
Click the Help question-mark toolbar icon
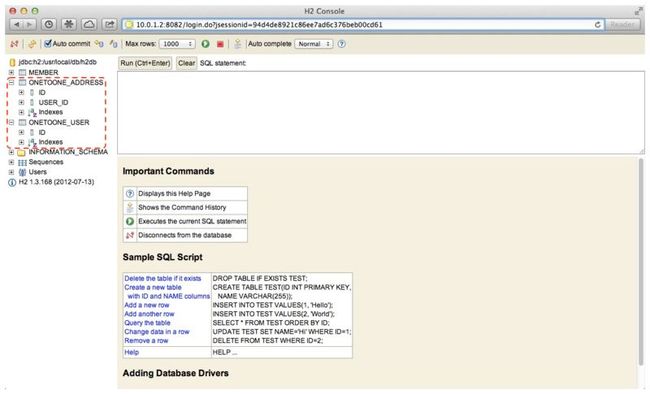pos(342,44)
